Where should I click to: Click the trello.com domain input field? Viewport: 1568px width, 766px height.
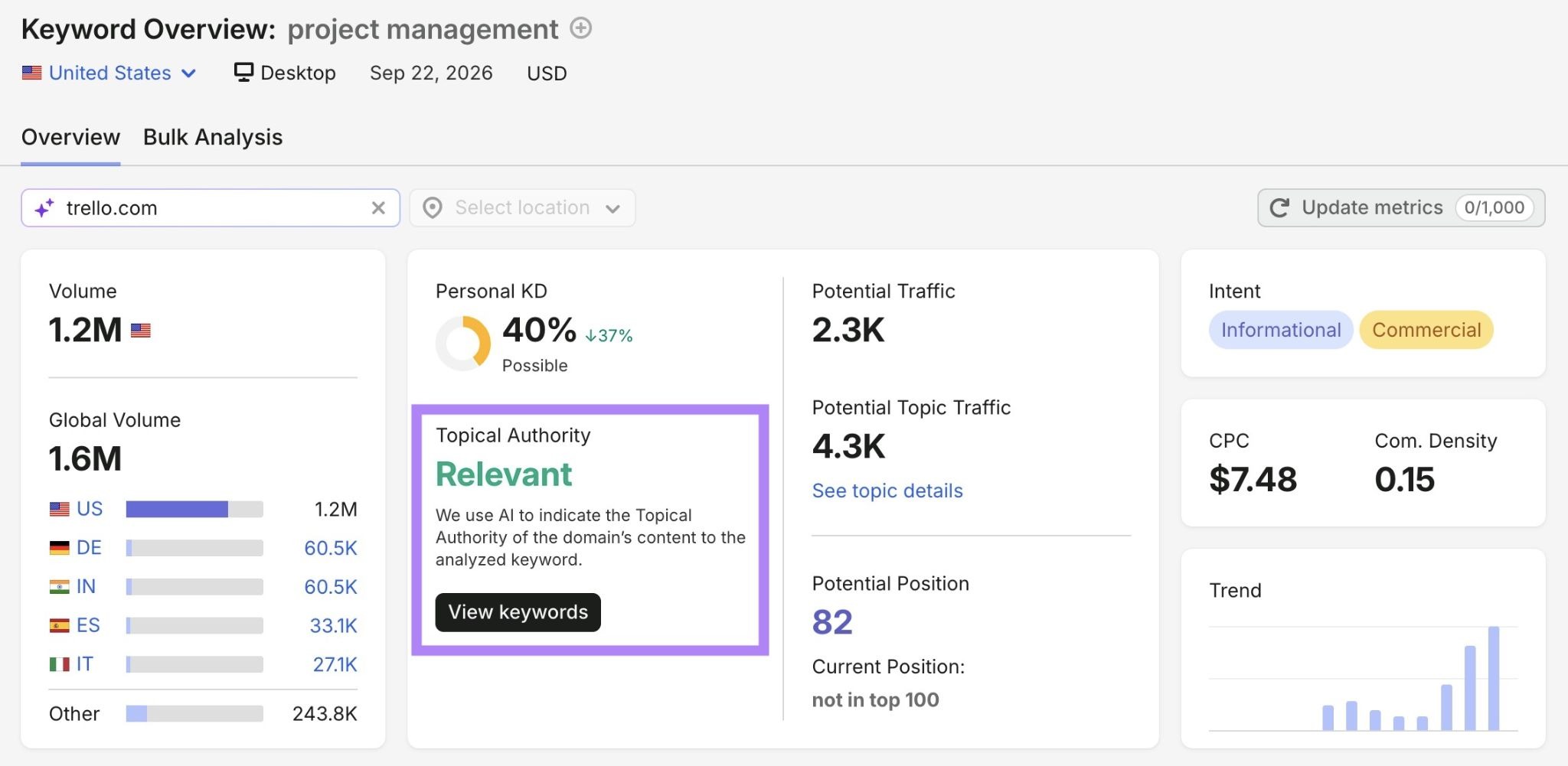click(211, 208)
